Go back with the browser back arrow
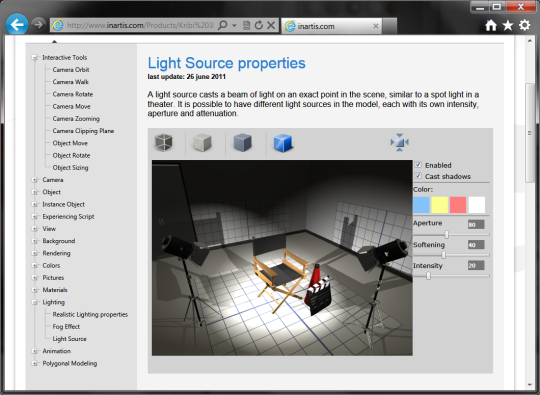The width and height of the screenshot is (540, 395). [17, 24]
